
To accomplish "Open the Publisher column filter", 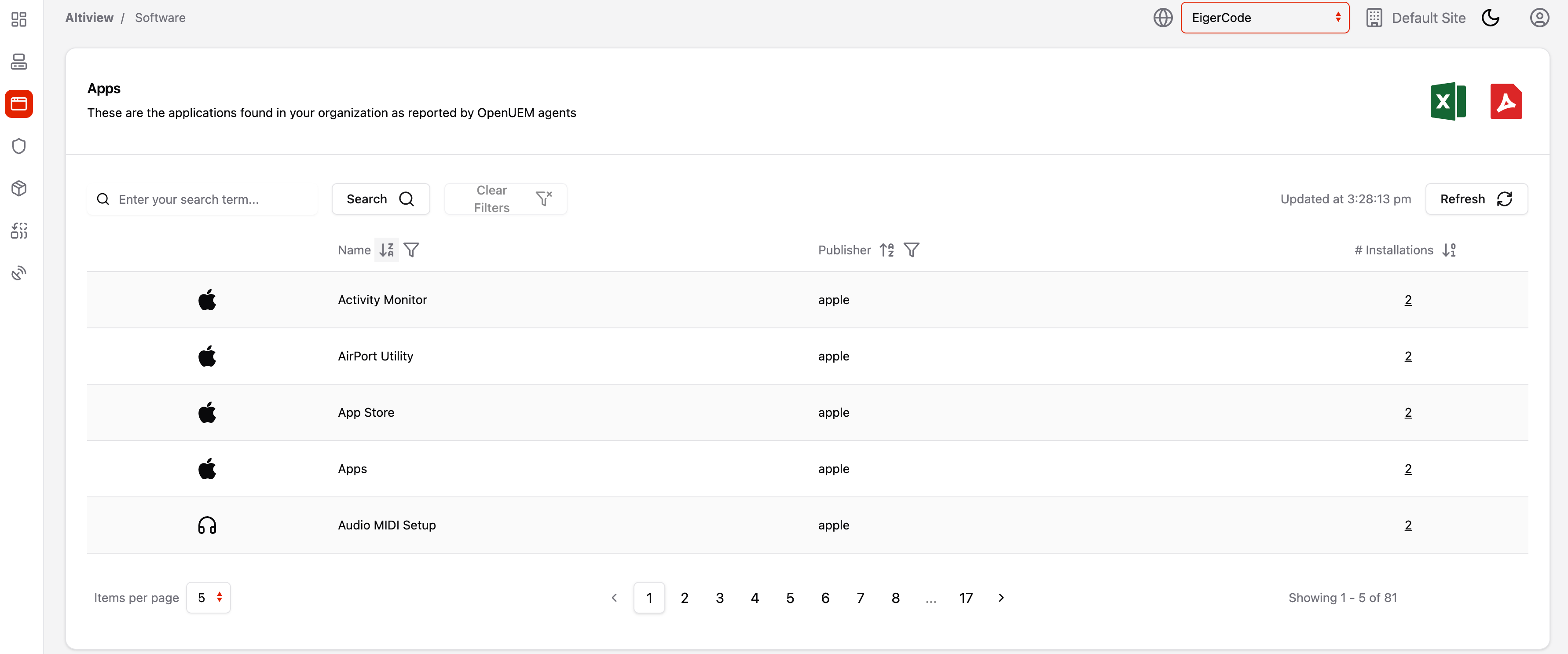I will (x=911, y=250).
